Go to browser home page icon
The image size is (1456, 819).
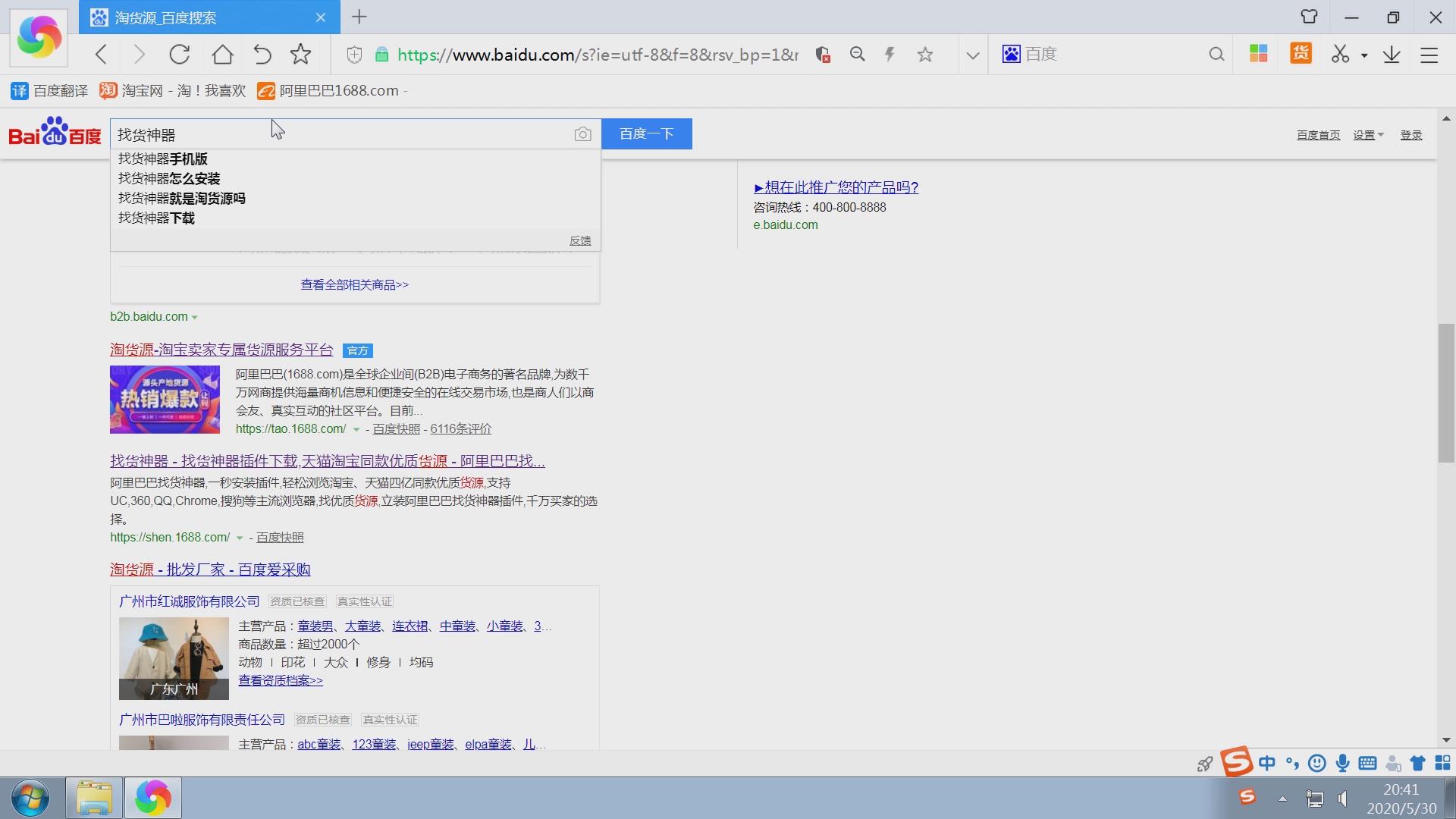(x=222, y=55)
